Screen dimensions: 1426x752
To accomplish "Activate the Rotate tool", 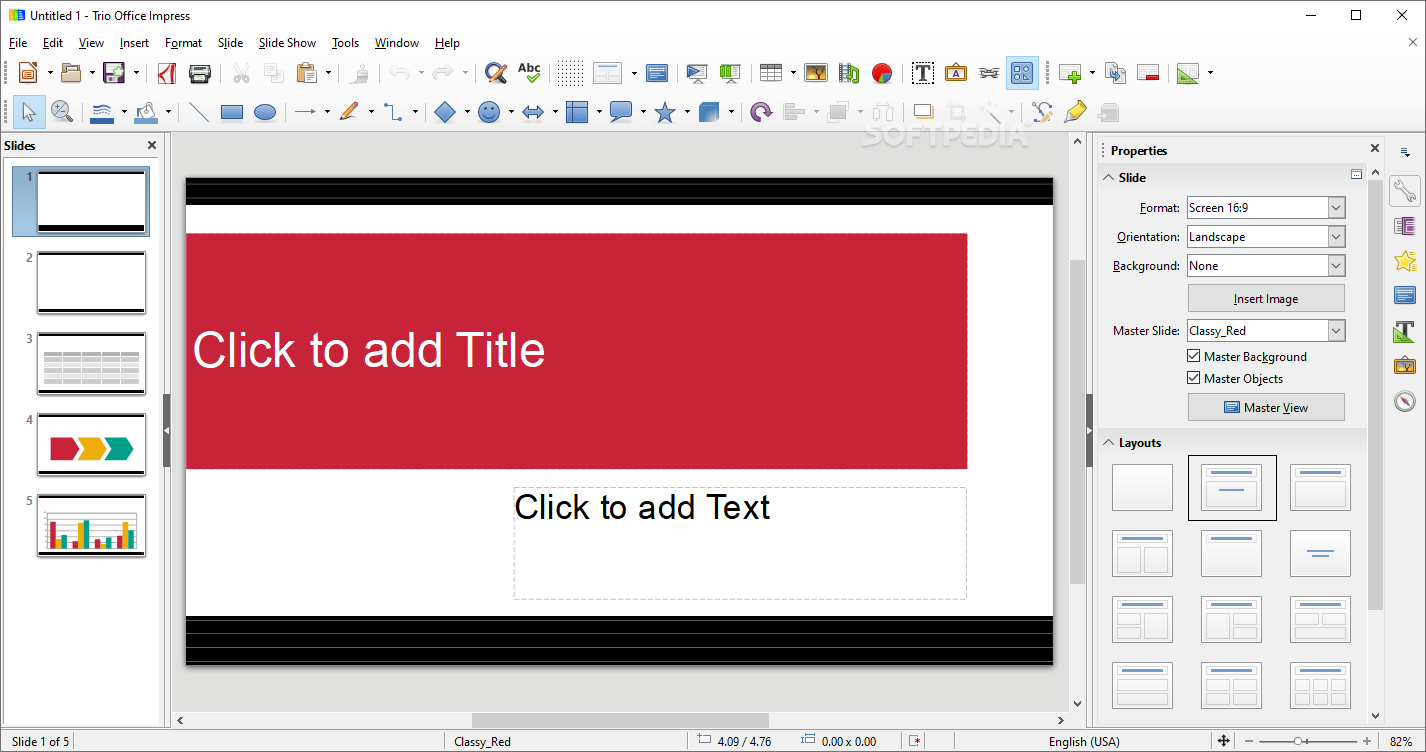I will coord(762,112).
